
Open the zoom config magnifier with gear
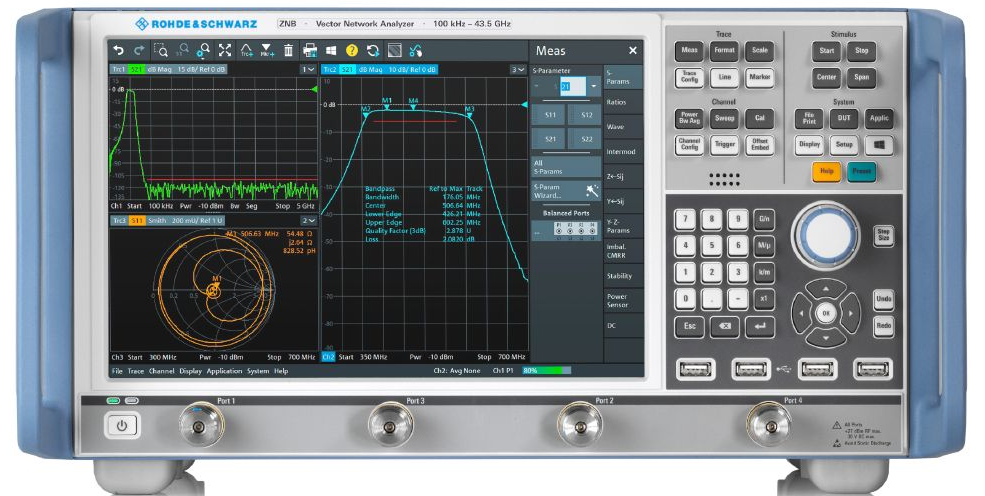204,50
